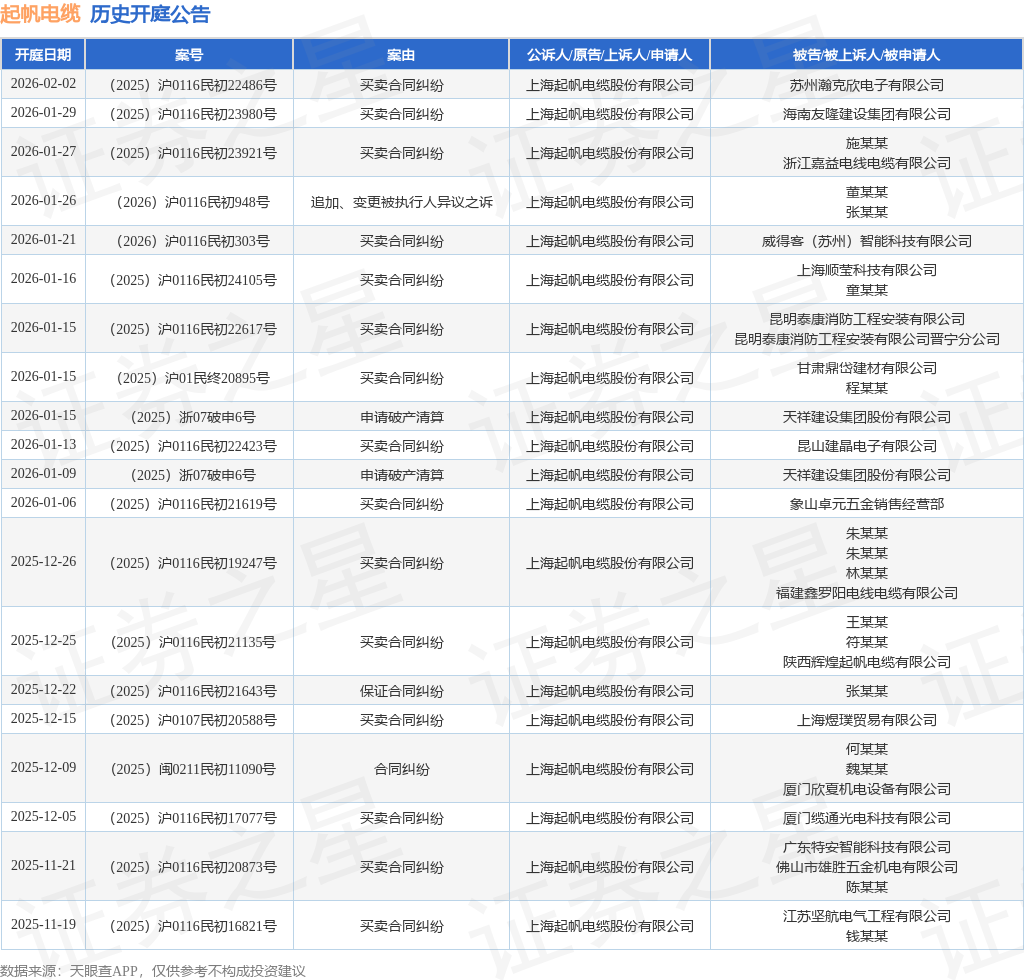1024x980 pixels.
Task: Select date cell 2025-12-25
Action: [x=43, y=640]
